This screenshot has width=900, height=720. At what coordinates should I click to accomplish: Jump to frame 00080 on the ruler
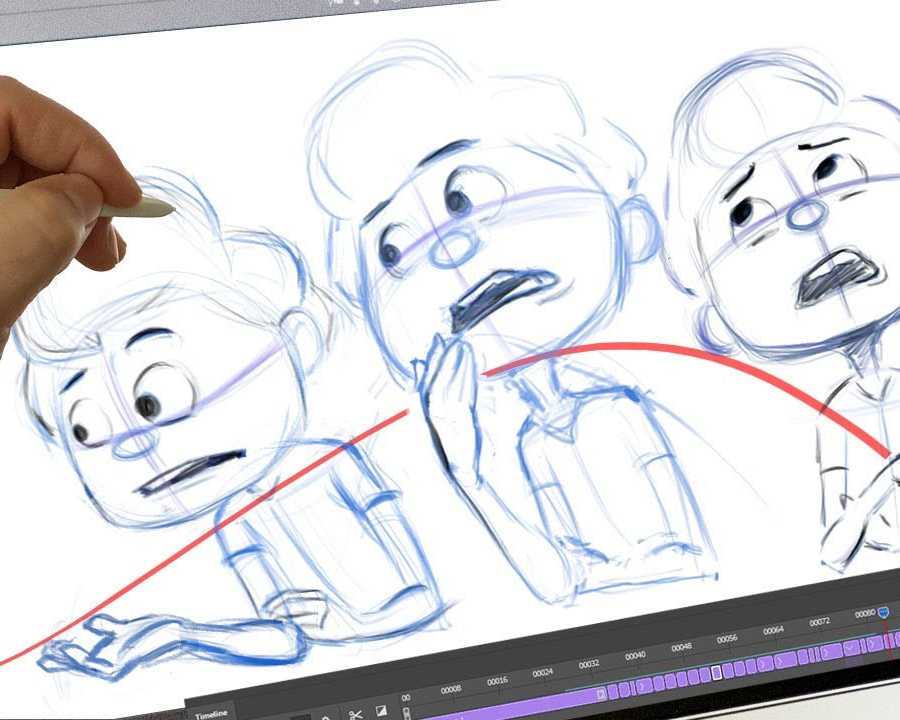point(864,614)
